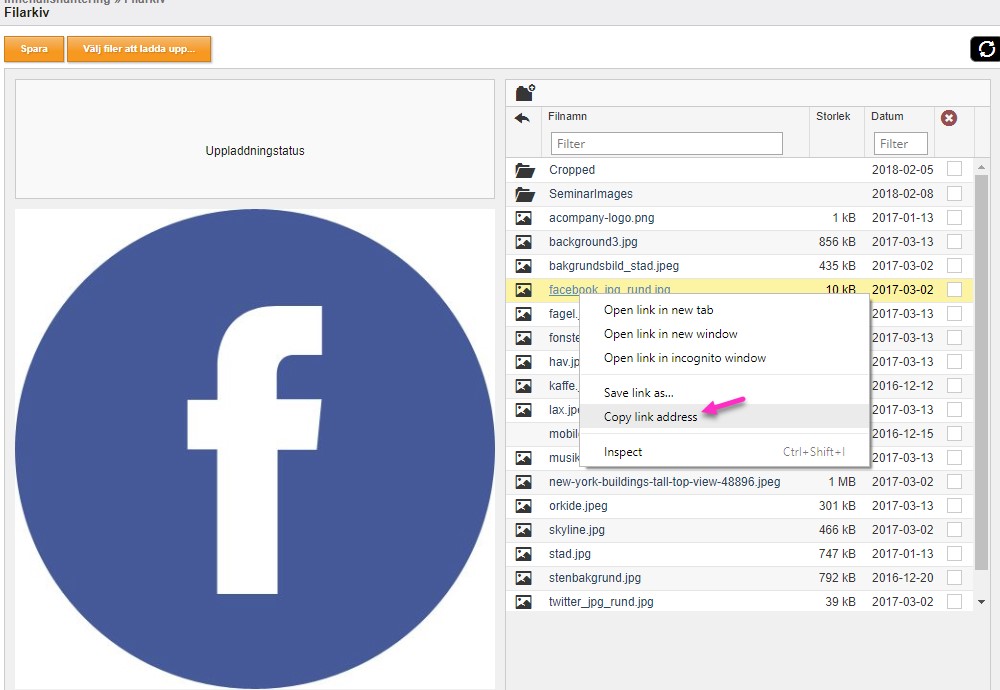Screen dimensions: 1000x690
Task: Open the SeminarImages folder name
Action: pos(591,194)
